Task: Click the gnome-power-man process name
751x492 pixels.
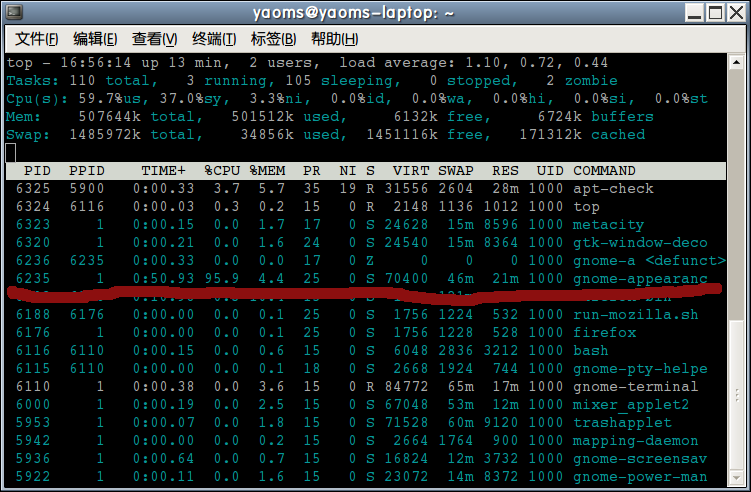Action: click(640, 477)
